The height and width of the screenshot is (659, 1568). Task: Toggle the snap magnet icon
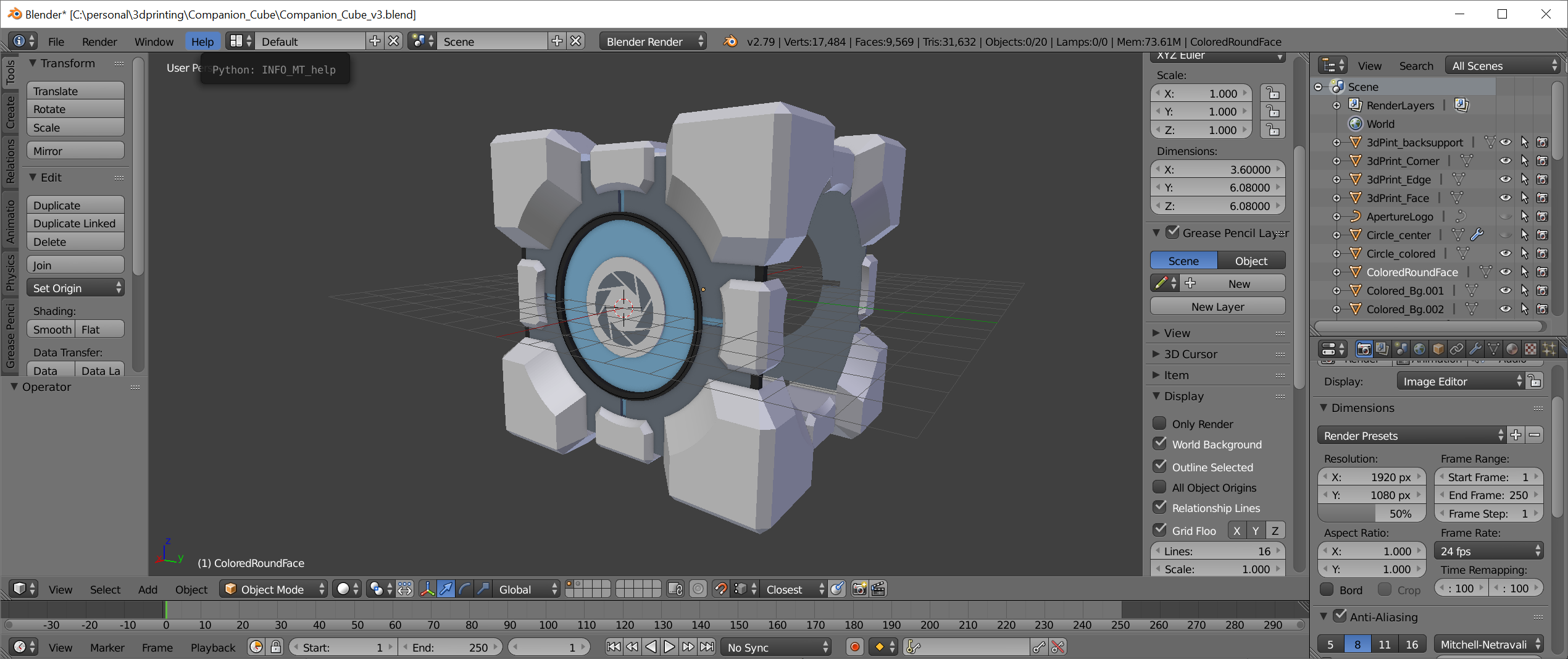pyautogui.click(x=720, y=589)
